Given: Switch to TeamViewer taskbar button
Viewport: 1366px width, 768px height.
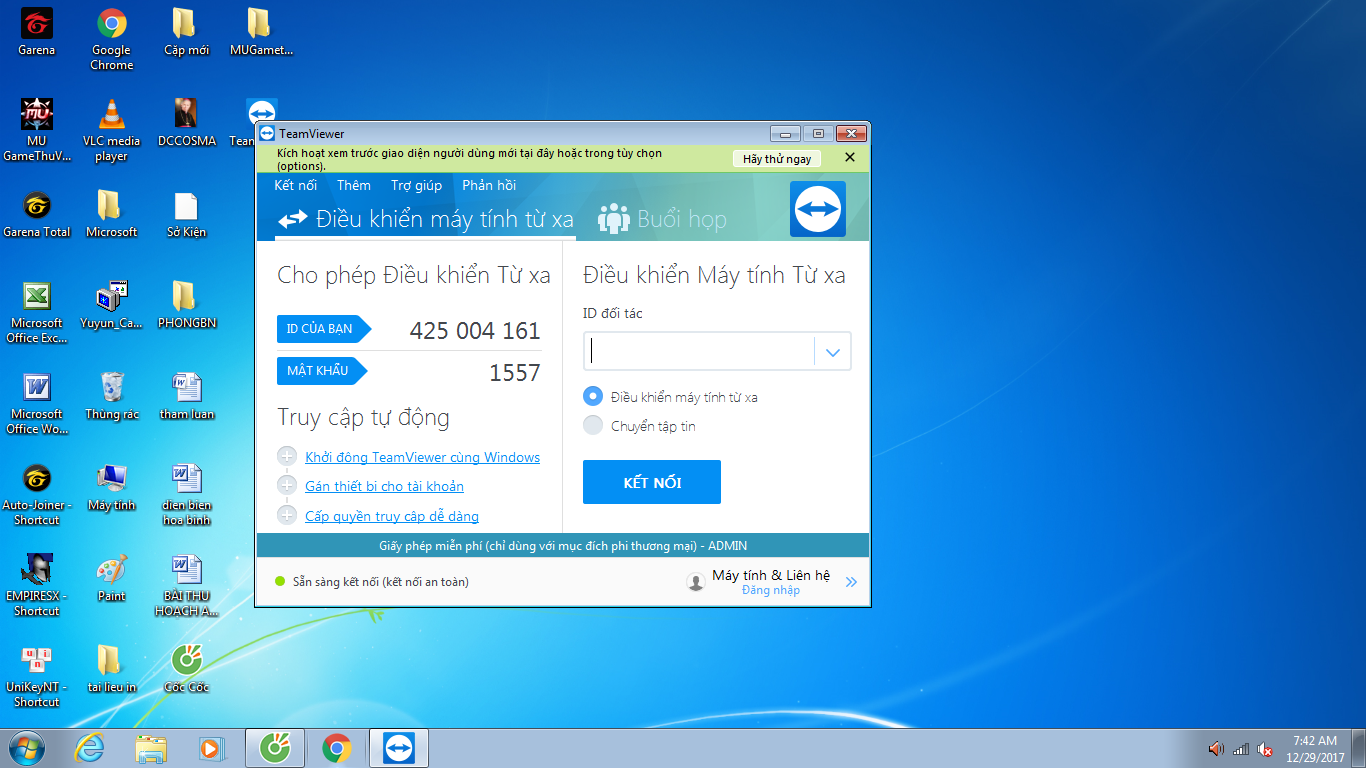Looking at the screenshot, I should [x=398, y=748].
